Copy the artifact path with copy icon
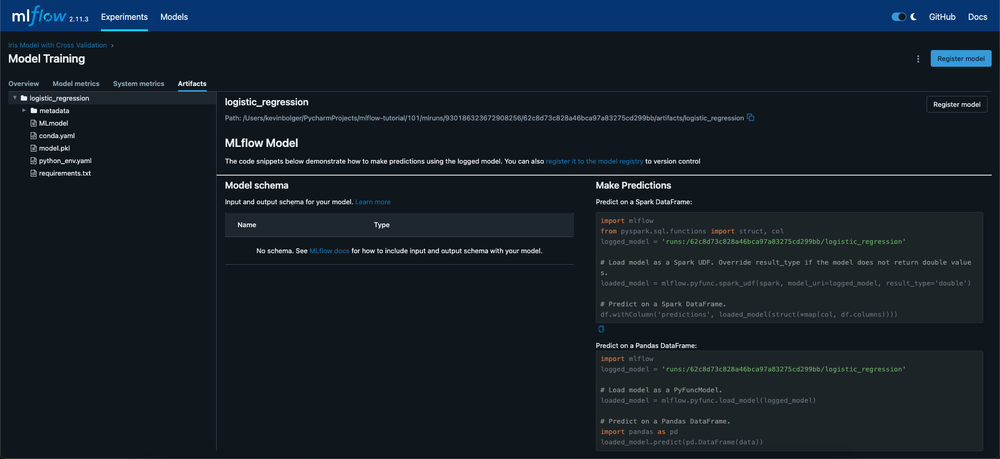This screenshot has width=1000, height=459. tap(751, 117)
